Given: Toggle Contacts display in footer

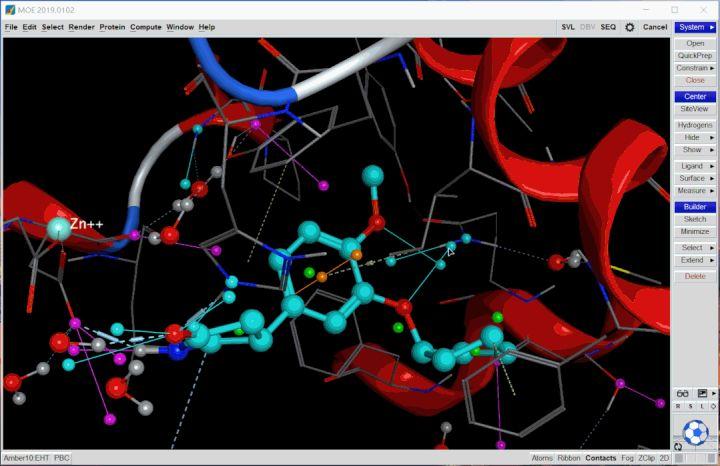Looking at the screenshot, I should tap(601, 458).
